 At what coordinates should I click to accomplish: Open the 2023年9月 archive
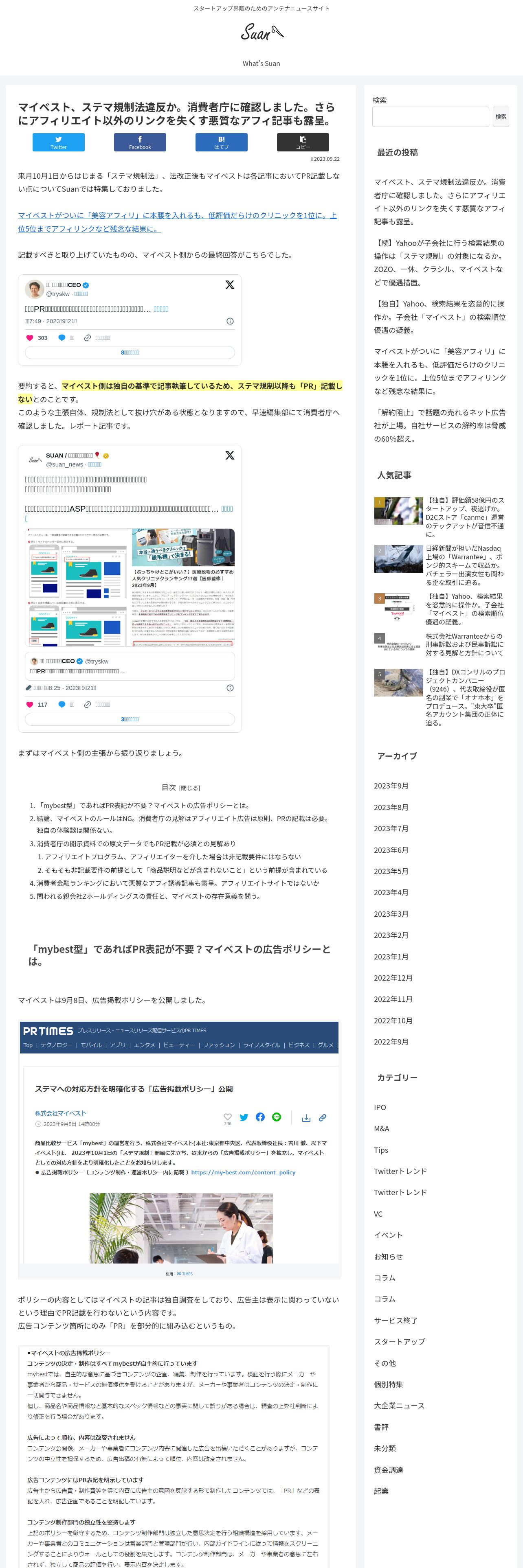coord(391,786)
